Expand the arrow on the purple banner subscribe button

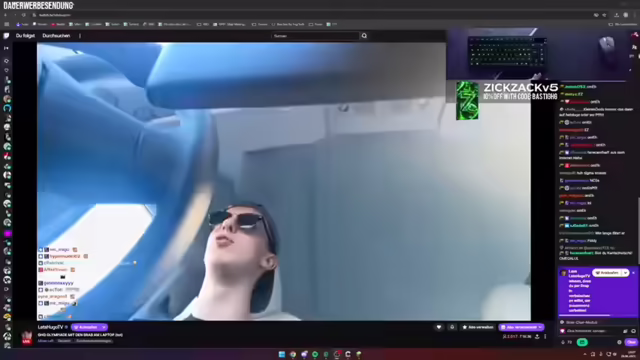tap(625, 272)
